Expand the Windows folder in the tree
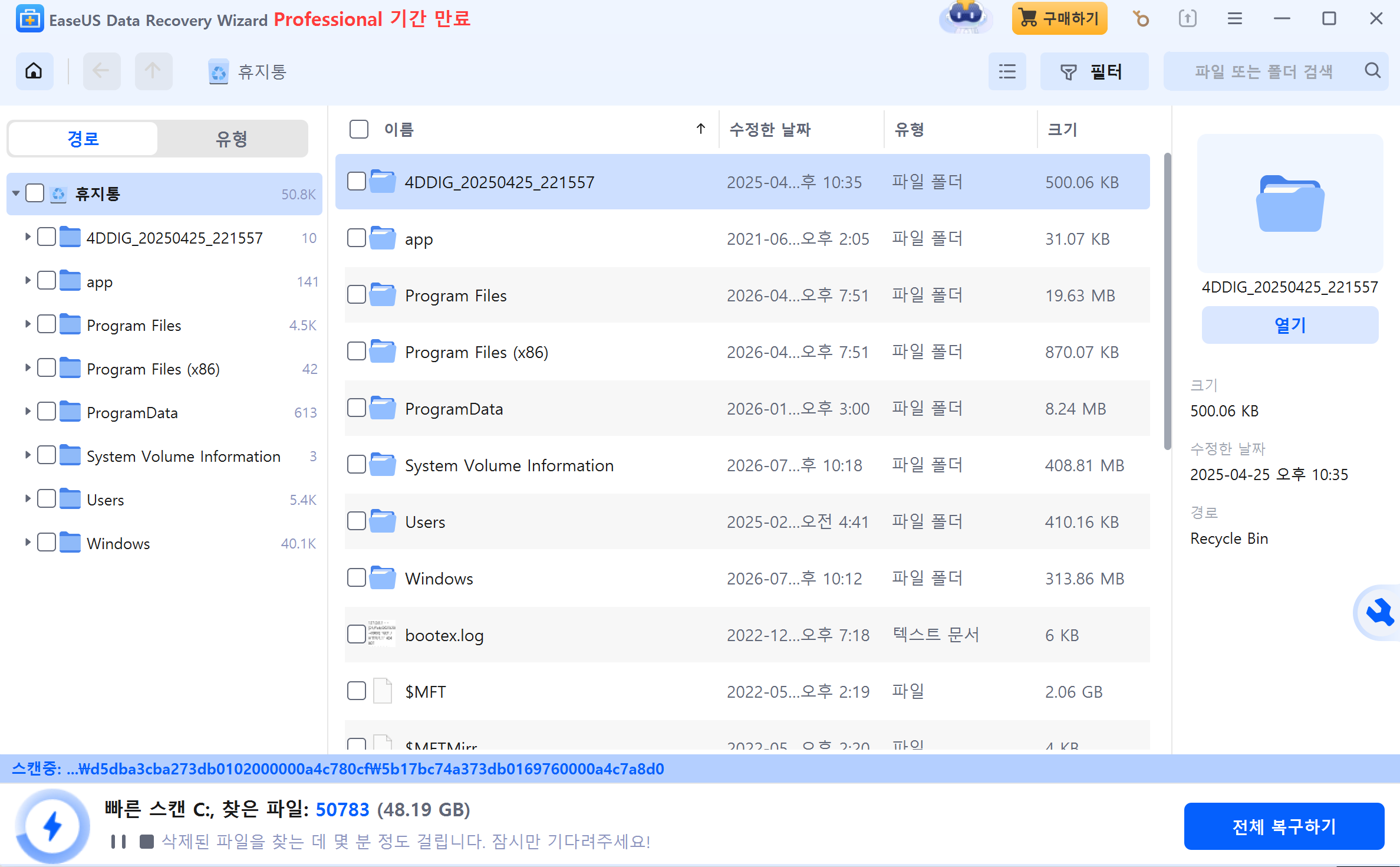Screen dimensions: 1400x867 27,543
